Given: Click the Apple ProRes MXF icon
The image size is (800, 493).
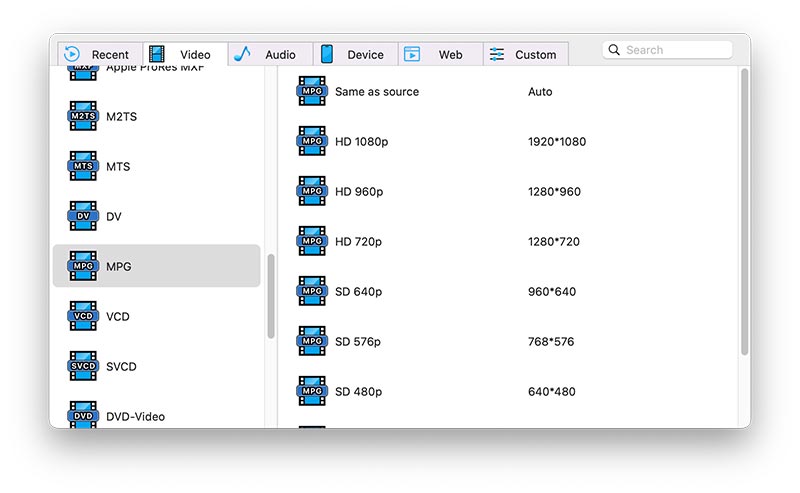Looking at the screenshot, I should [x=83, y=73].
